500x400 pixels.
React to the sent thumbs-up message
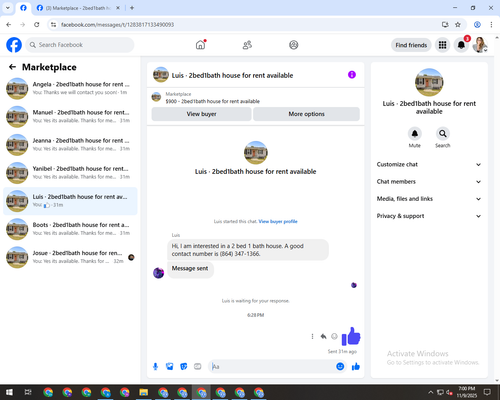coord(334,336)
